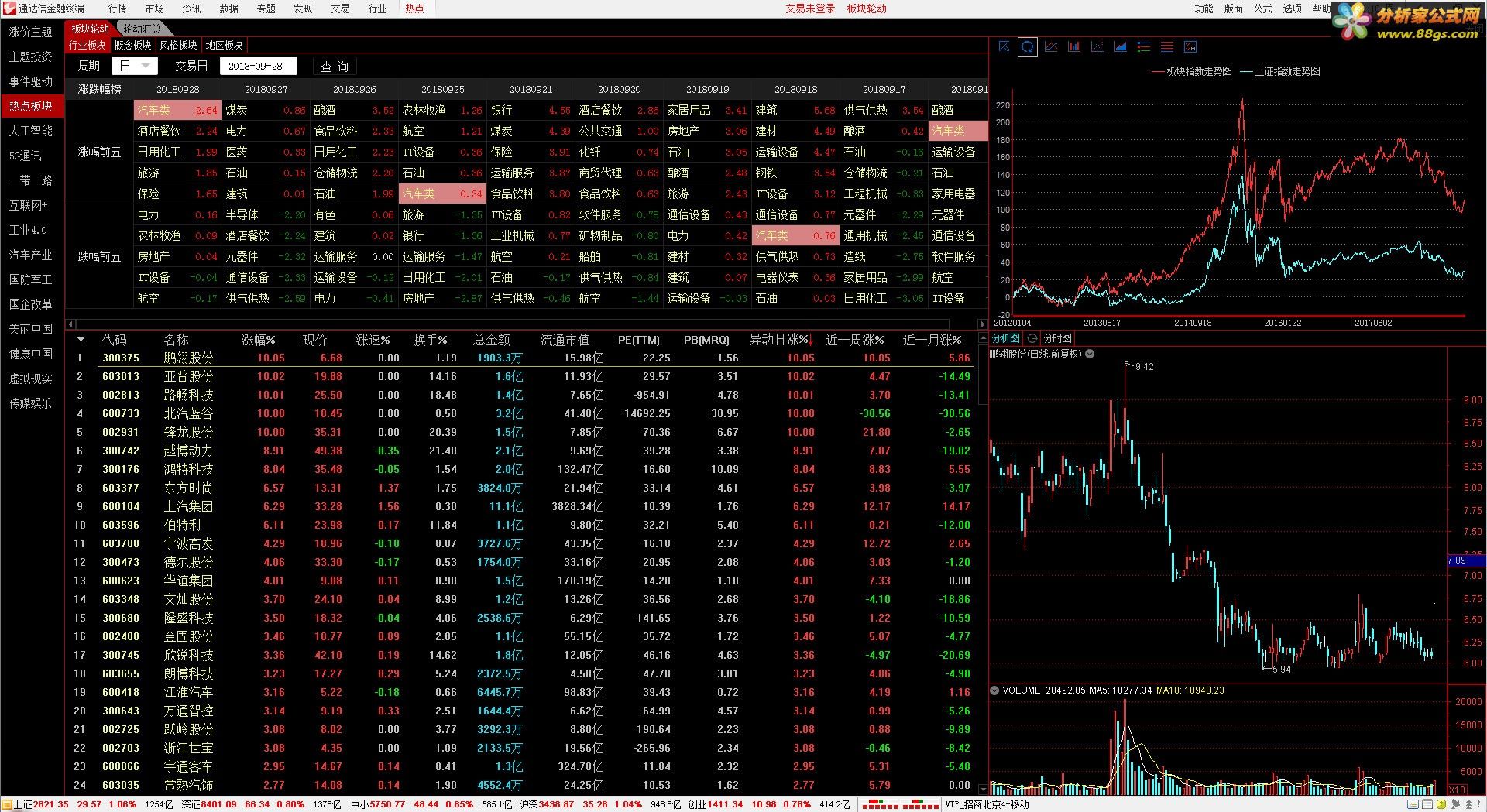Click highlighted 汽车类 cell under 20180928
The height and width of the screenshot is (812, 1487).
[177, 110]
